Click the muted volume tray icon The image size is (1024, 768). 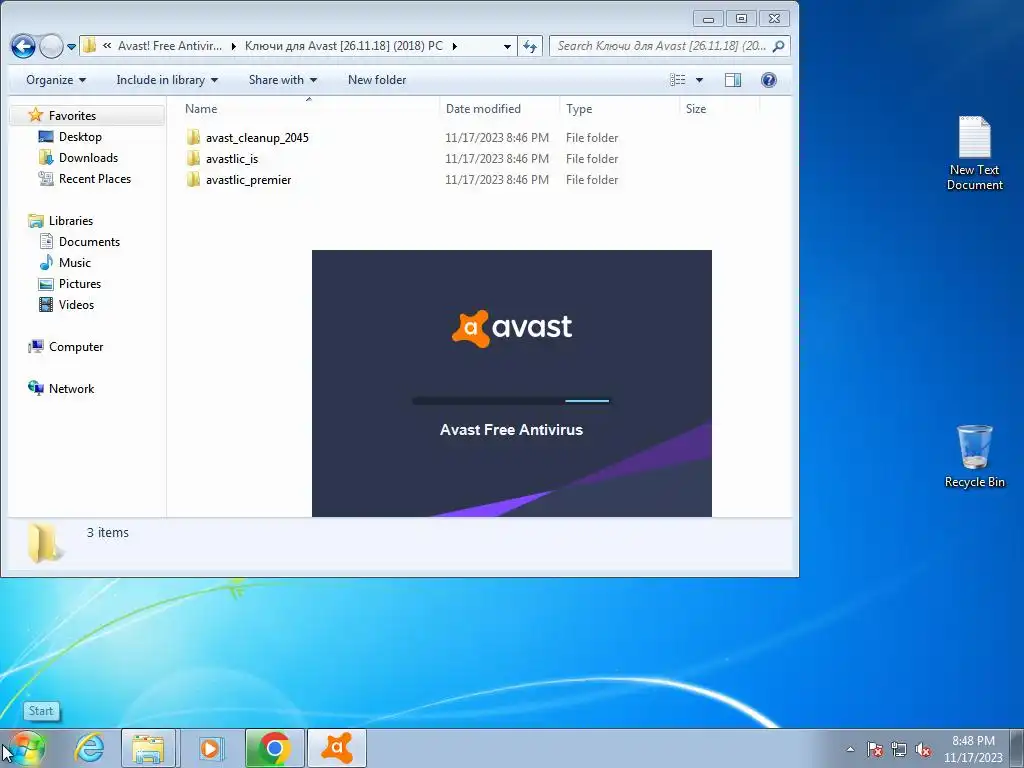pos(923,750)
